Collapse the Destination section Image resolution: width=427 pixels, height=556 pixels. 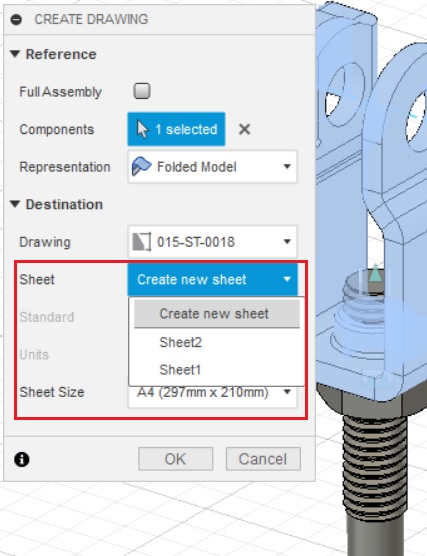tap(15, 204)
